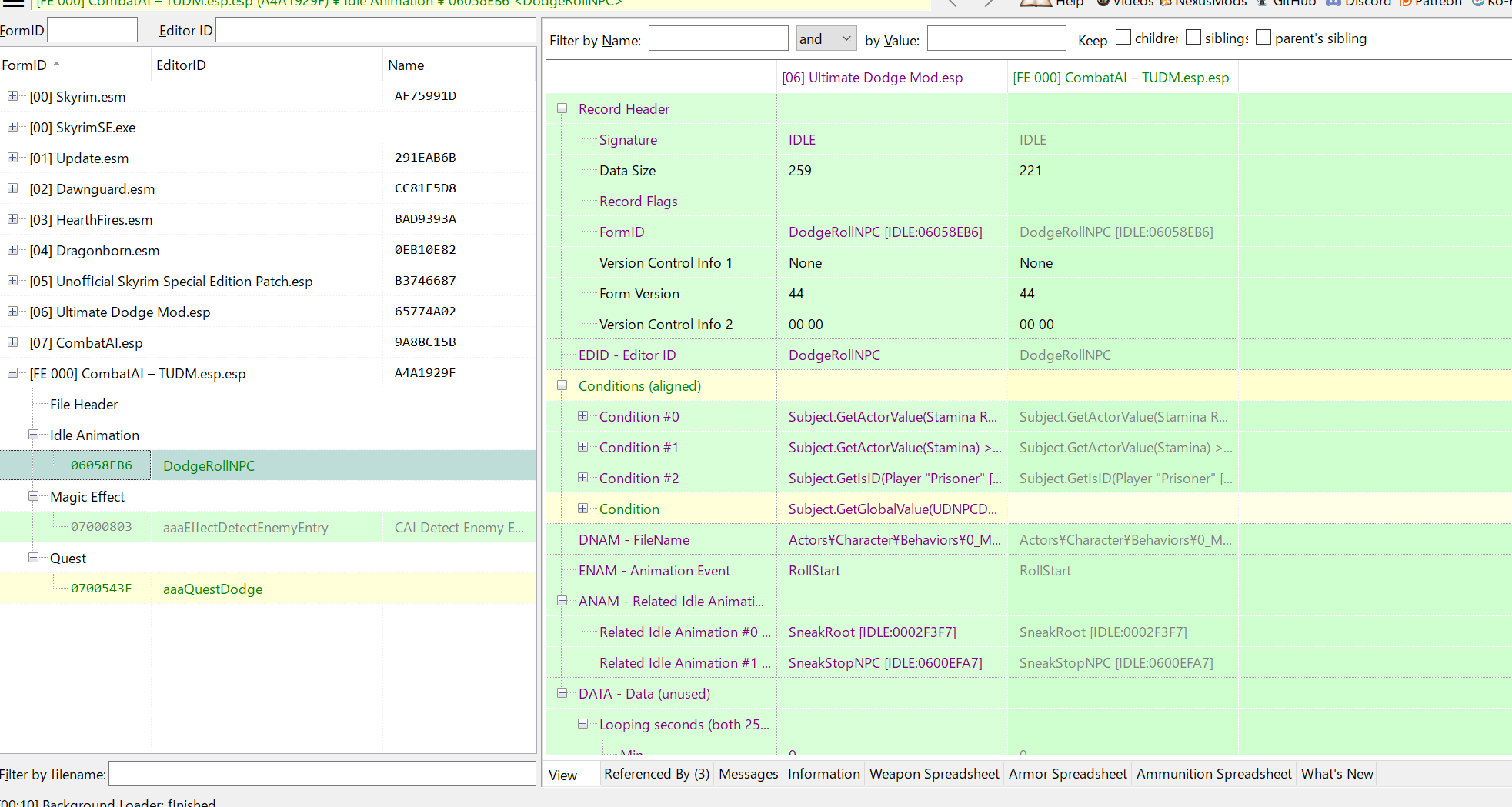Sort by the FormID column header
Image resolution: width=1512 pixels, height=807 pixels.
75,65
